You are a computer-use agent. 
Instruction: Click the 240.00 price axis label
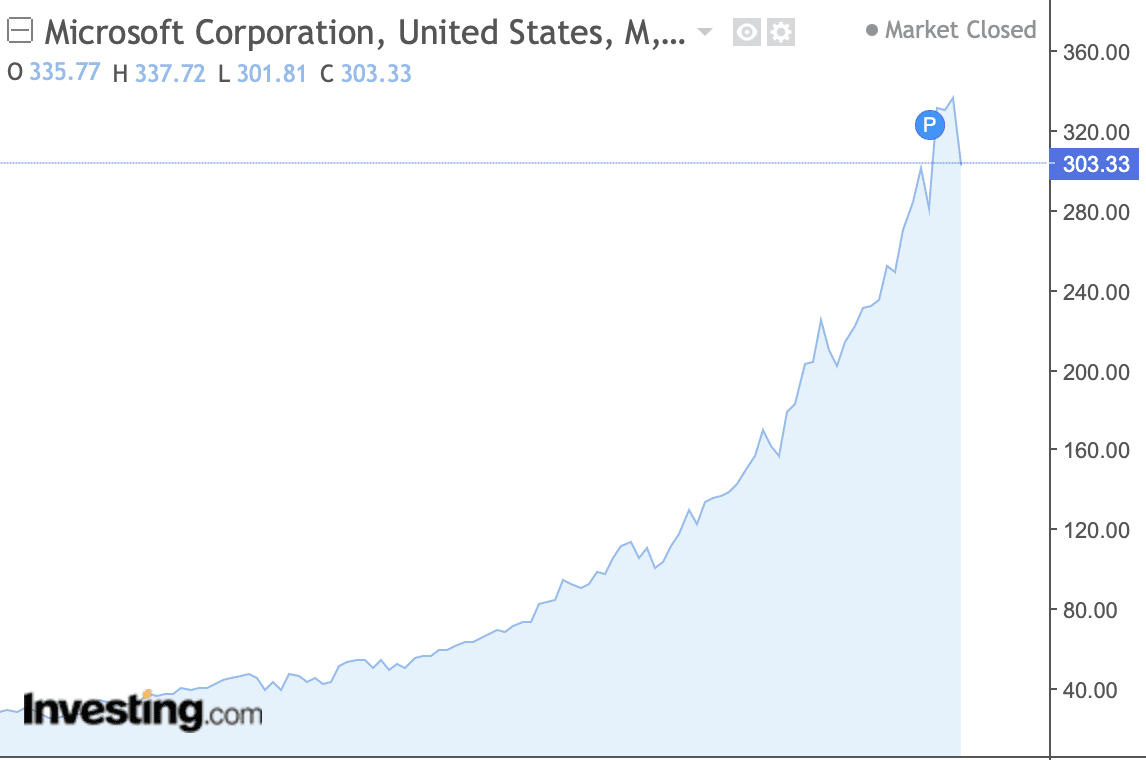tap(1094, 292)
